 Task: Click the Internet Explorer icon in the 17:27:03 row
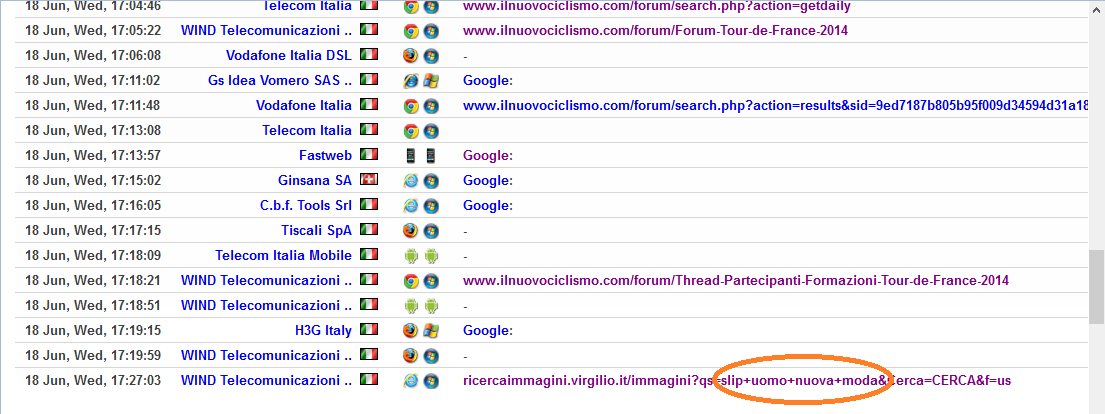[x=411, y=381]
